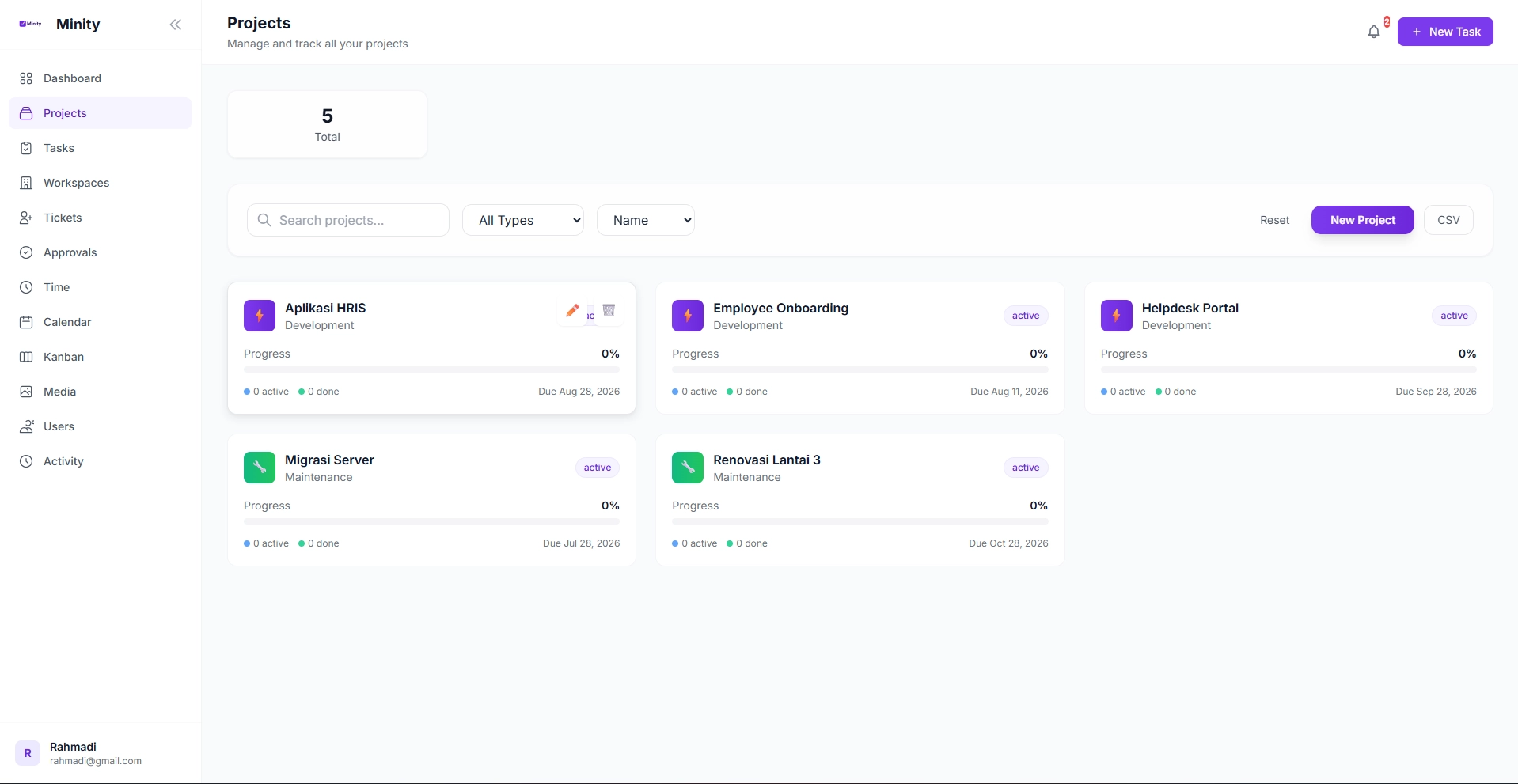Viewport: 1518px width, 784px height.
Task: Click the New Task button
Action: (1445, 32)
